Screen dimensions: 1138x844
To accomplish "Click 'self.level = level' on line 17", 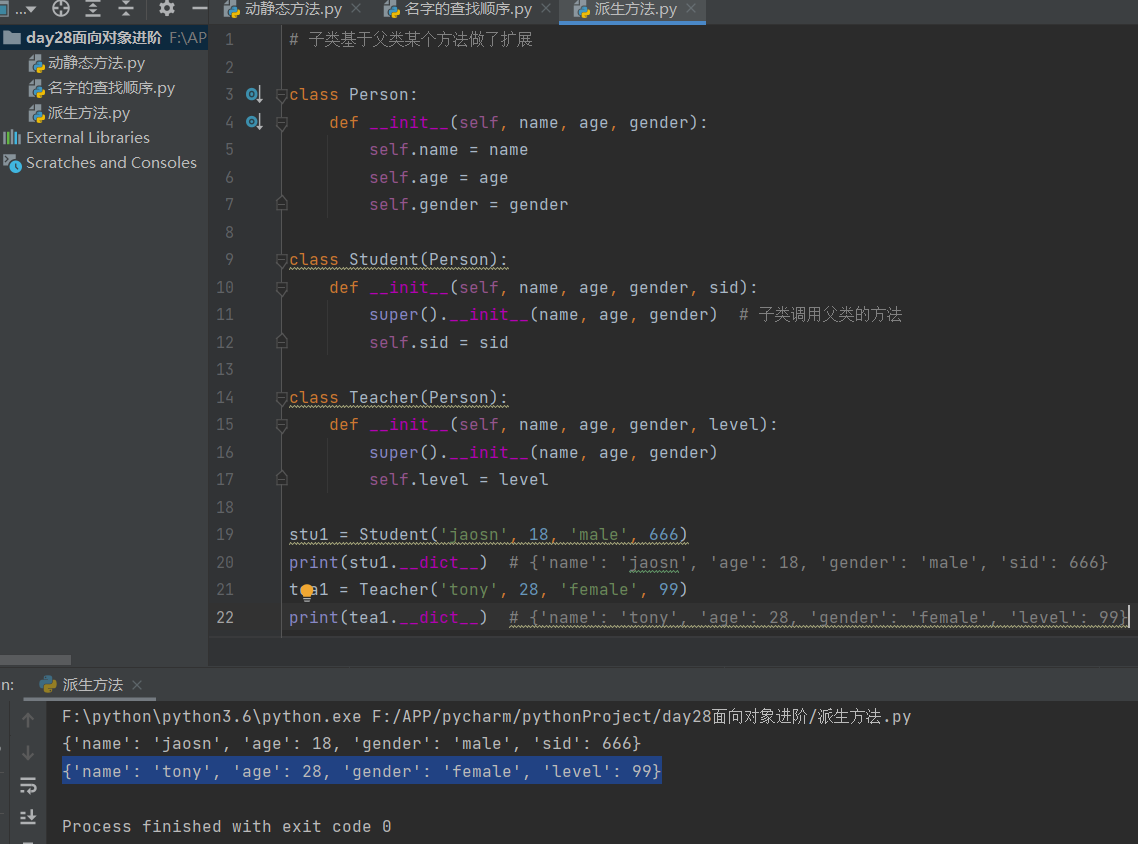I will tap(459, 480).
